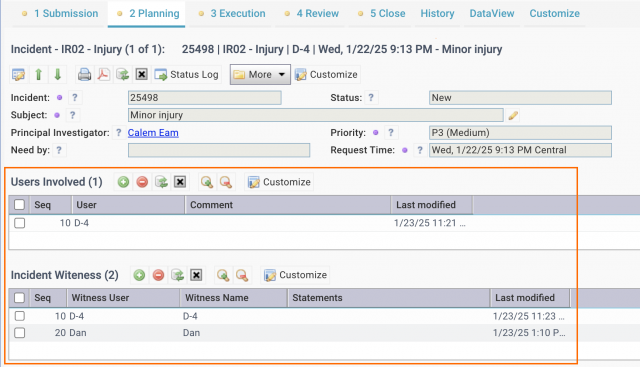Click the Status field showing New
Screen dimensions: 640x367
520,98
